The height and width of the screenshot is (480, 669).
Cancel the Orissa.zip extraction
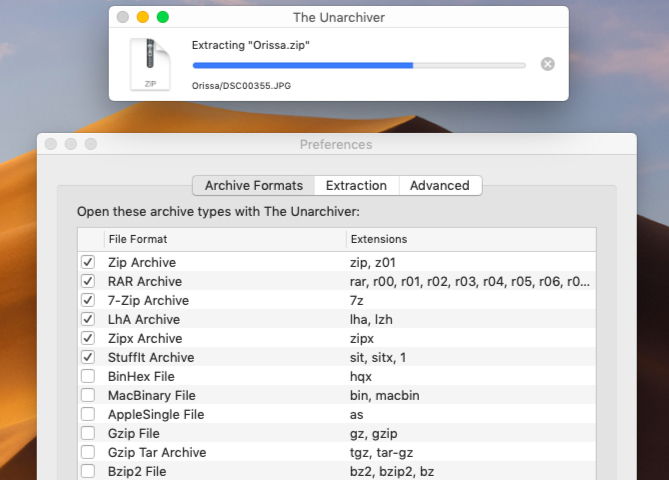pyautogui.click(x=547, y=64)
